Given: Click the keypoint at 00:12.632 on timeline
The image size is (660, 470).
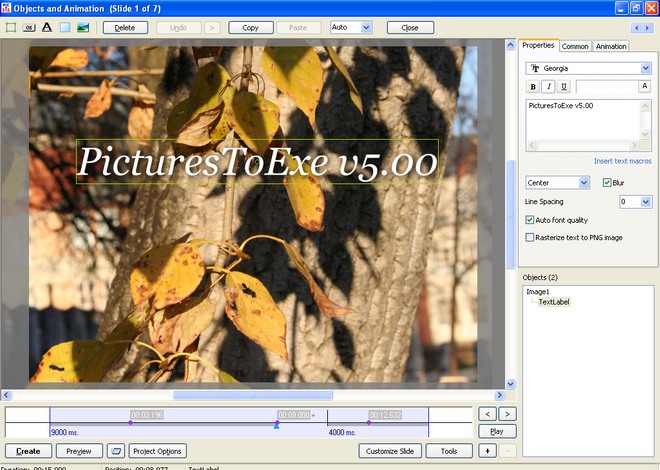Looking at the screenshot, I should pyautogui.click(x=369, y=422).
